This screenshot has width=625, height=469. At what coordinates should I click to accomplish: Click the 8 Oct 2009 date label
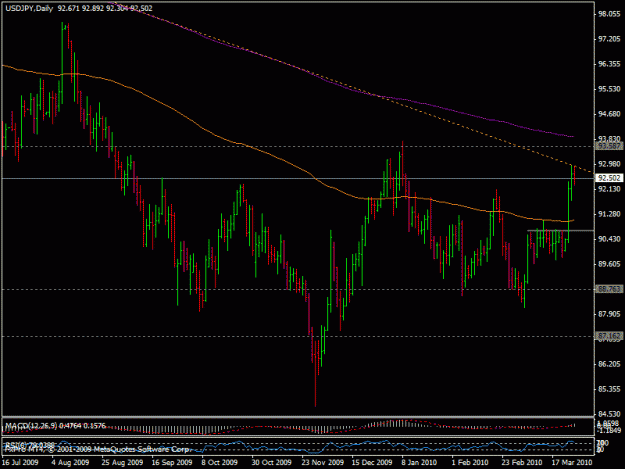(219, 462)
